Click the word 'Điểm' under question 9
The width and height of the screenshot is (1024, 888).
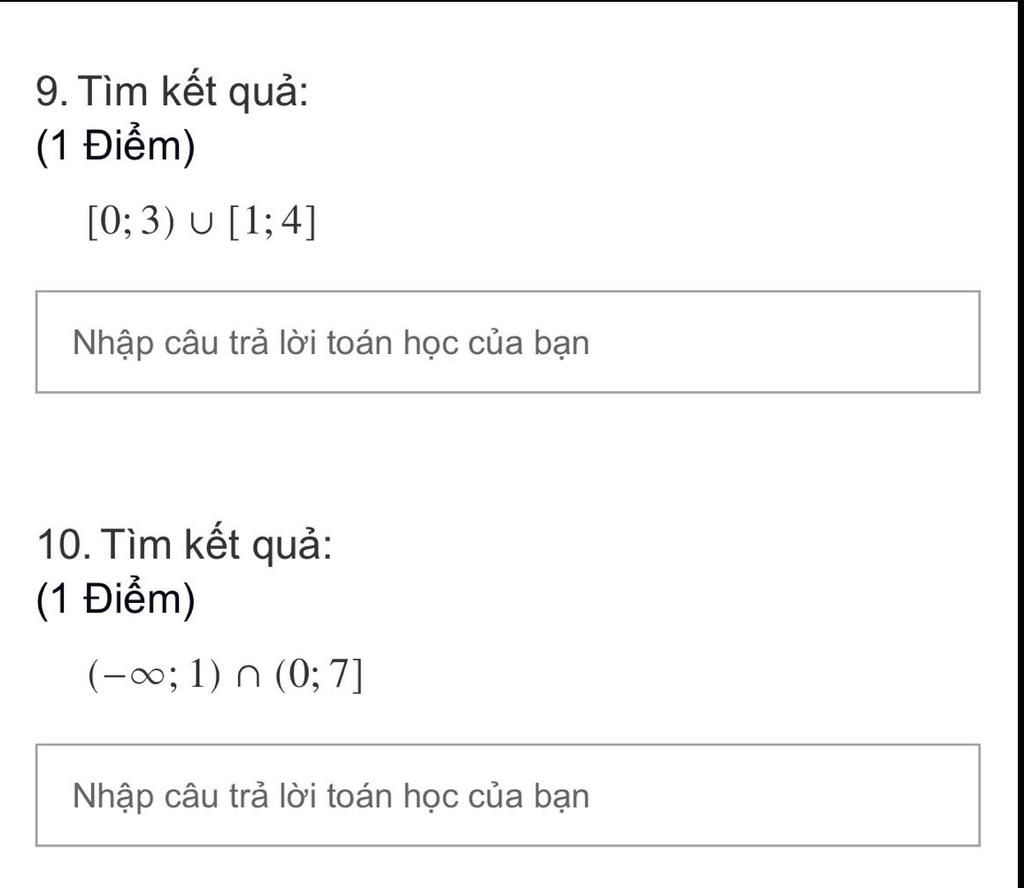131,144
